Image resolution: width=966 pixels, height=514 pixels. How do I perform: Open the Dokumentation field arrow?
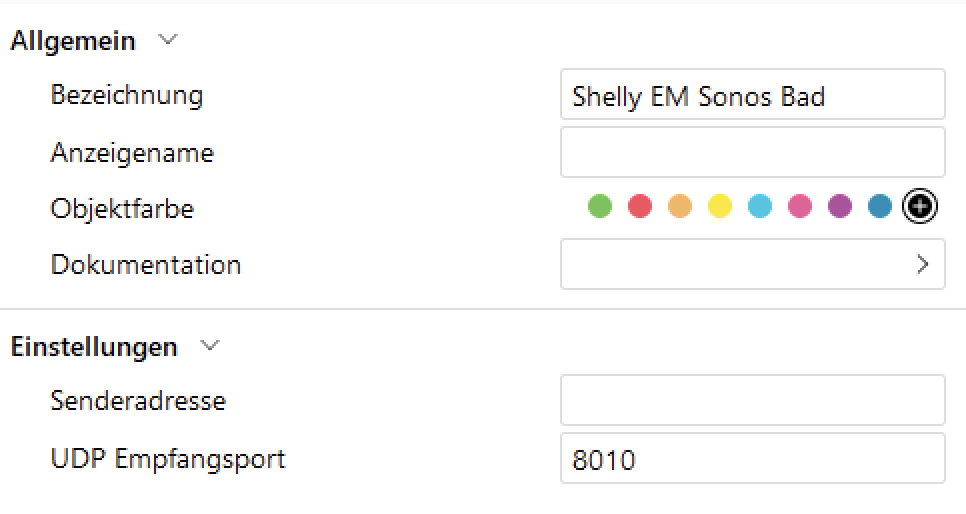point(922,265)
